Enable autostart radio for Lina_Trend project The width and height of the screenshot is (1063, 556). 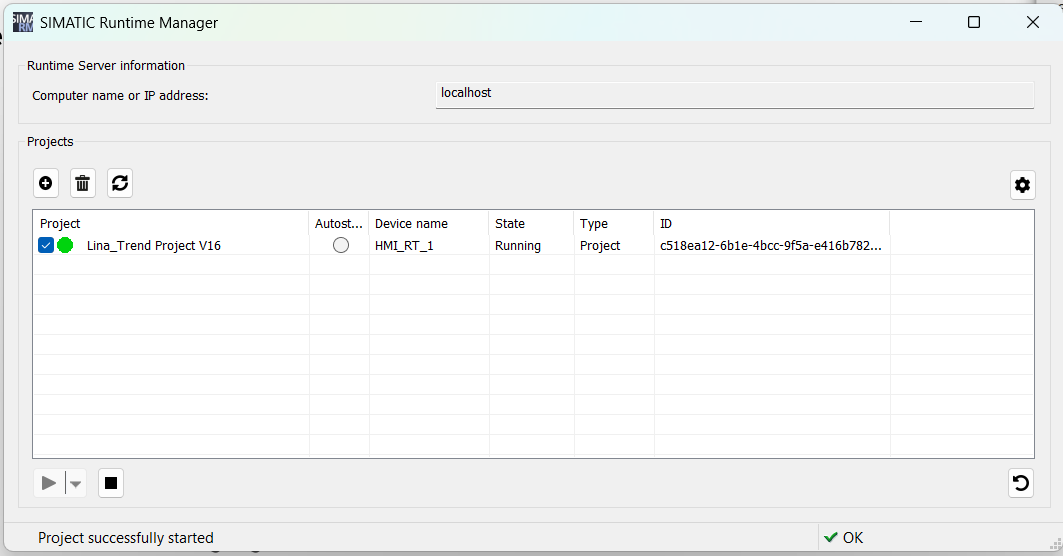341,245
